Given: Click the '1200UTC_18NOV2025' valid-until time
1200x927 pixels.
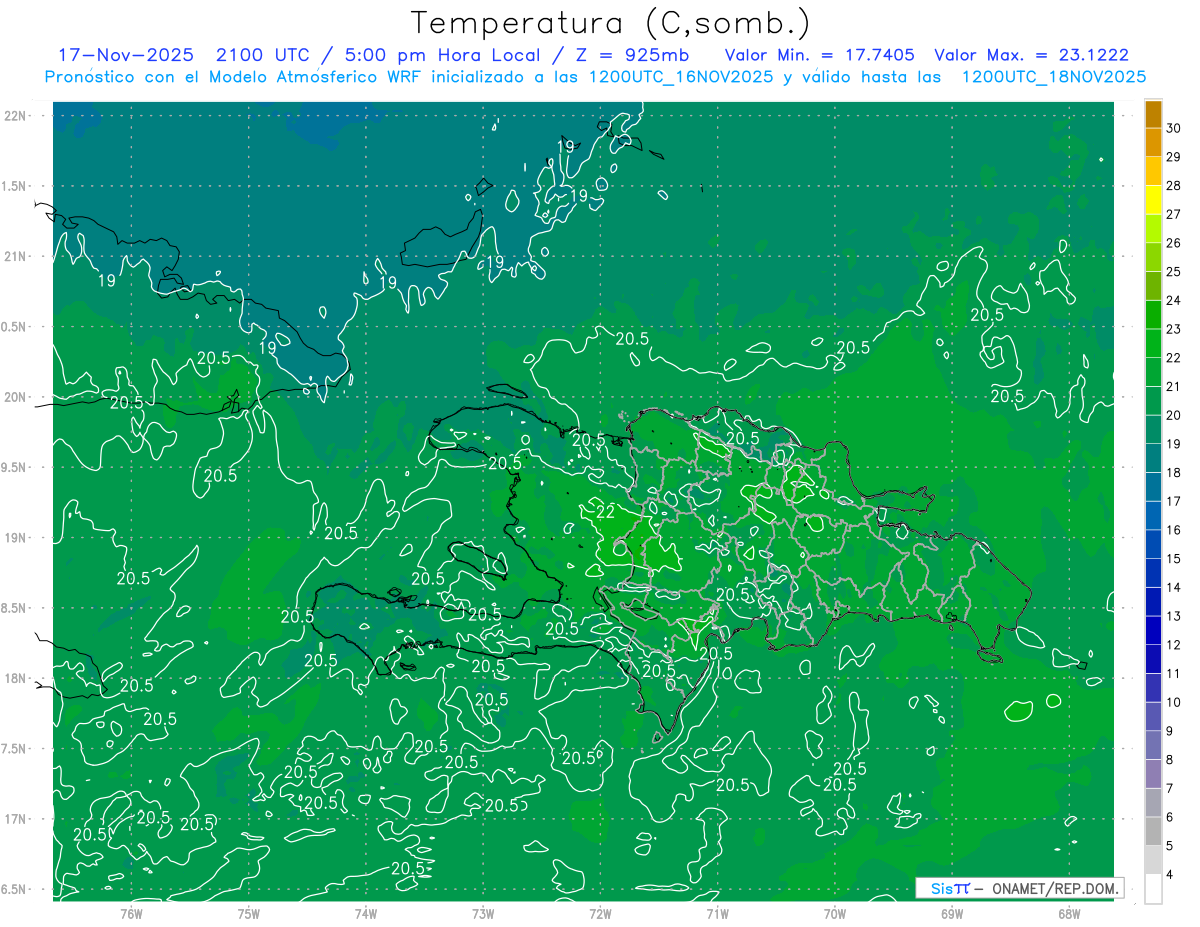Looking at the screenshot, I should tap(1054, 77).
